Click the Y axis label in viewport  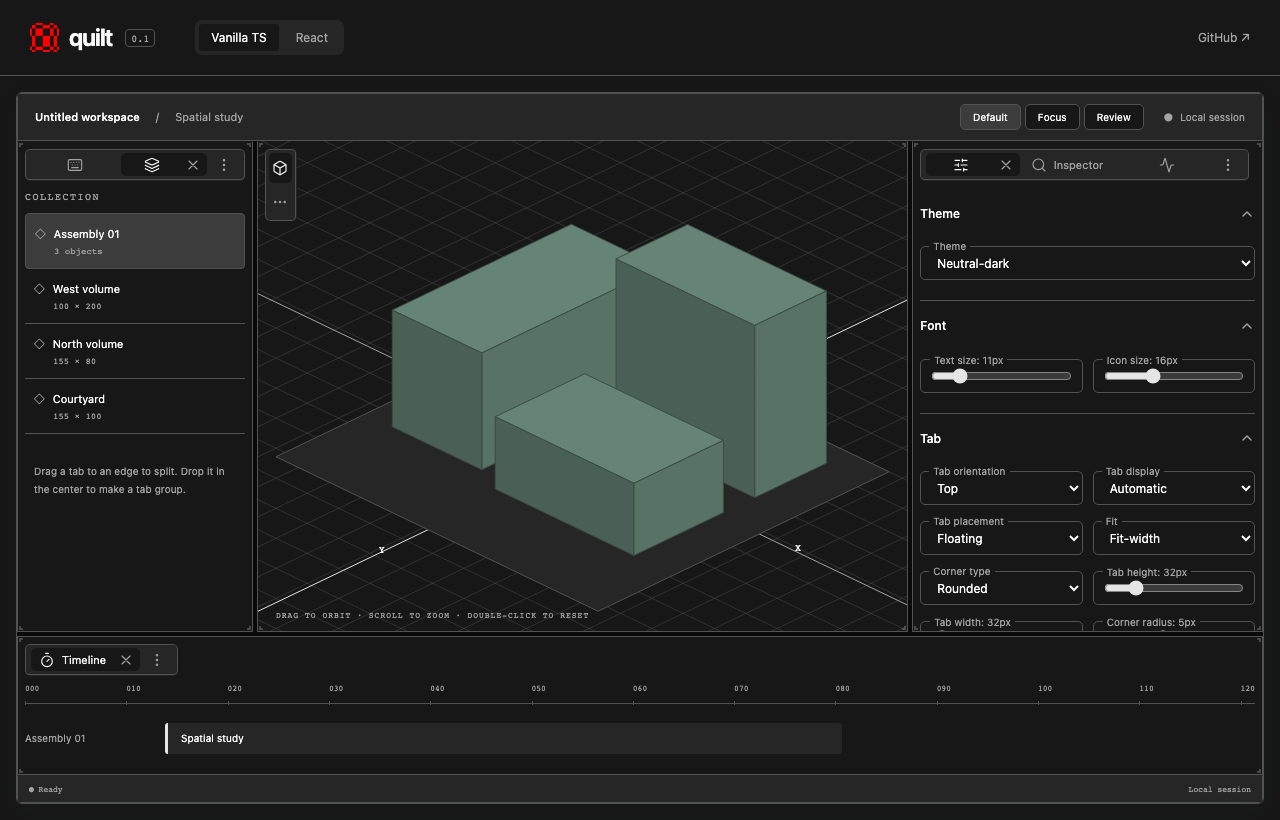click(381, 550)
